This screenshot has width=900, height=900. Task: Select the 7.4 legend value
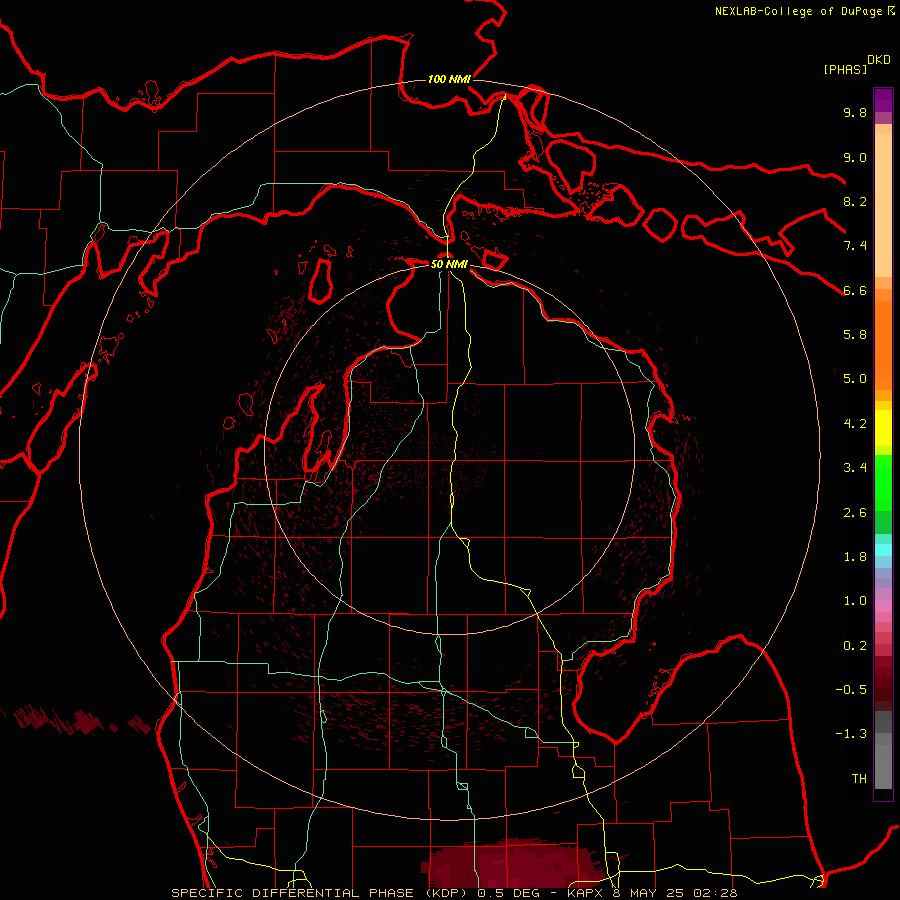coord(855,246)
